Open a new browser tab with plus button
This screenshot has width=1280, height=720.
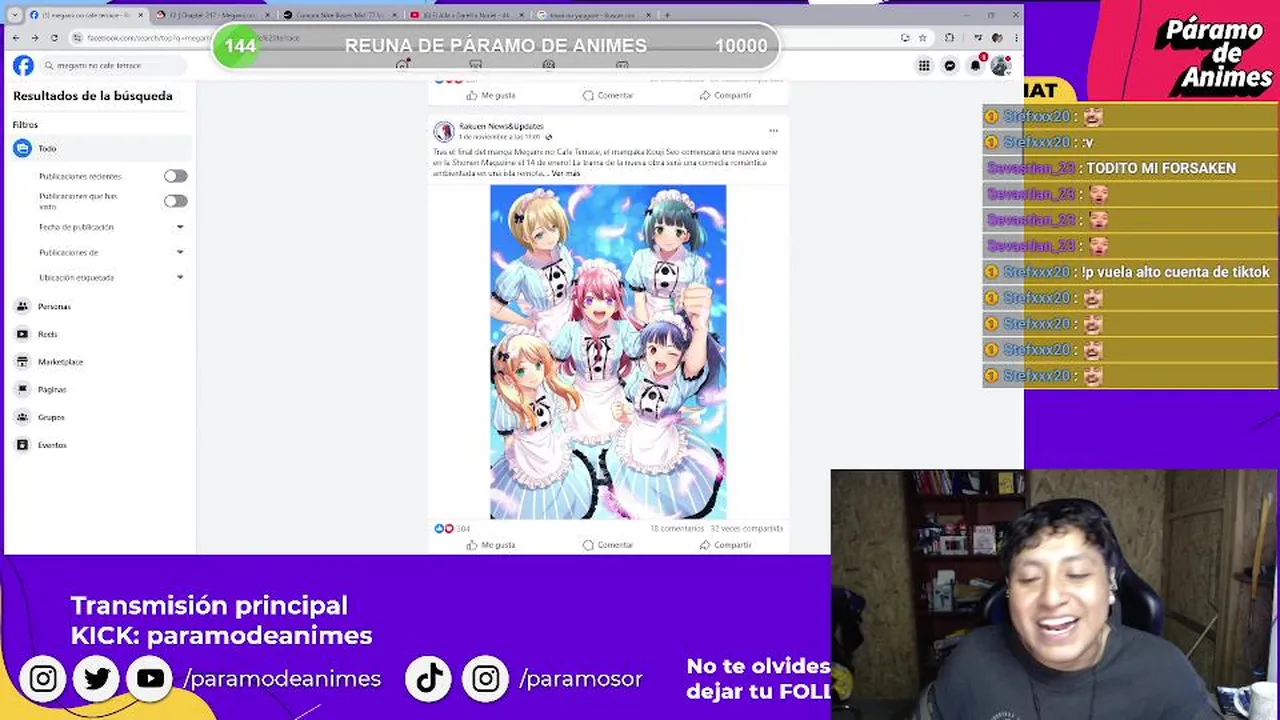point(667,15)
